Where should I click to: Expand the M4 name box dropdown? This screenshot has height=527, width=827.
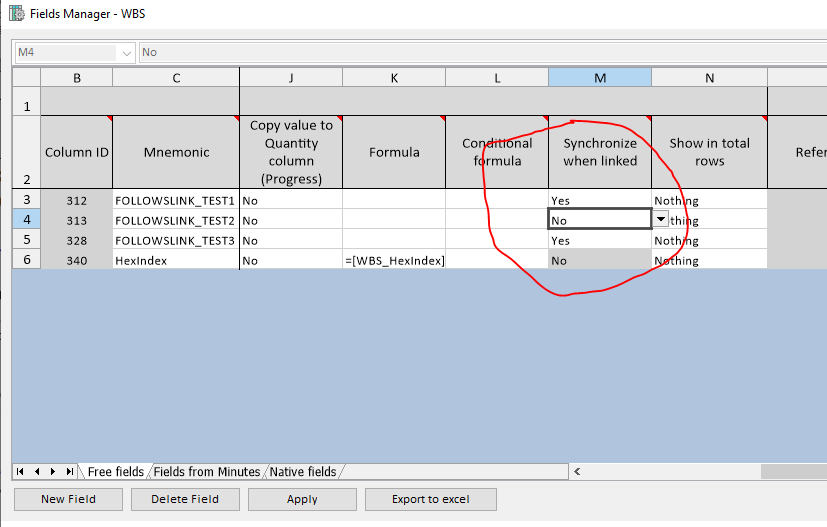click(126, 52)
